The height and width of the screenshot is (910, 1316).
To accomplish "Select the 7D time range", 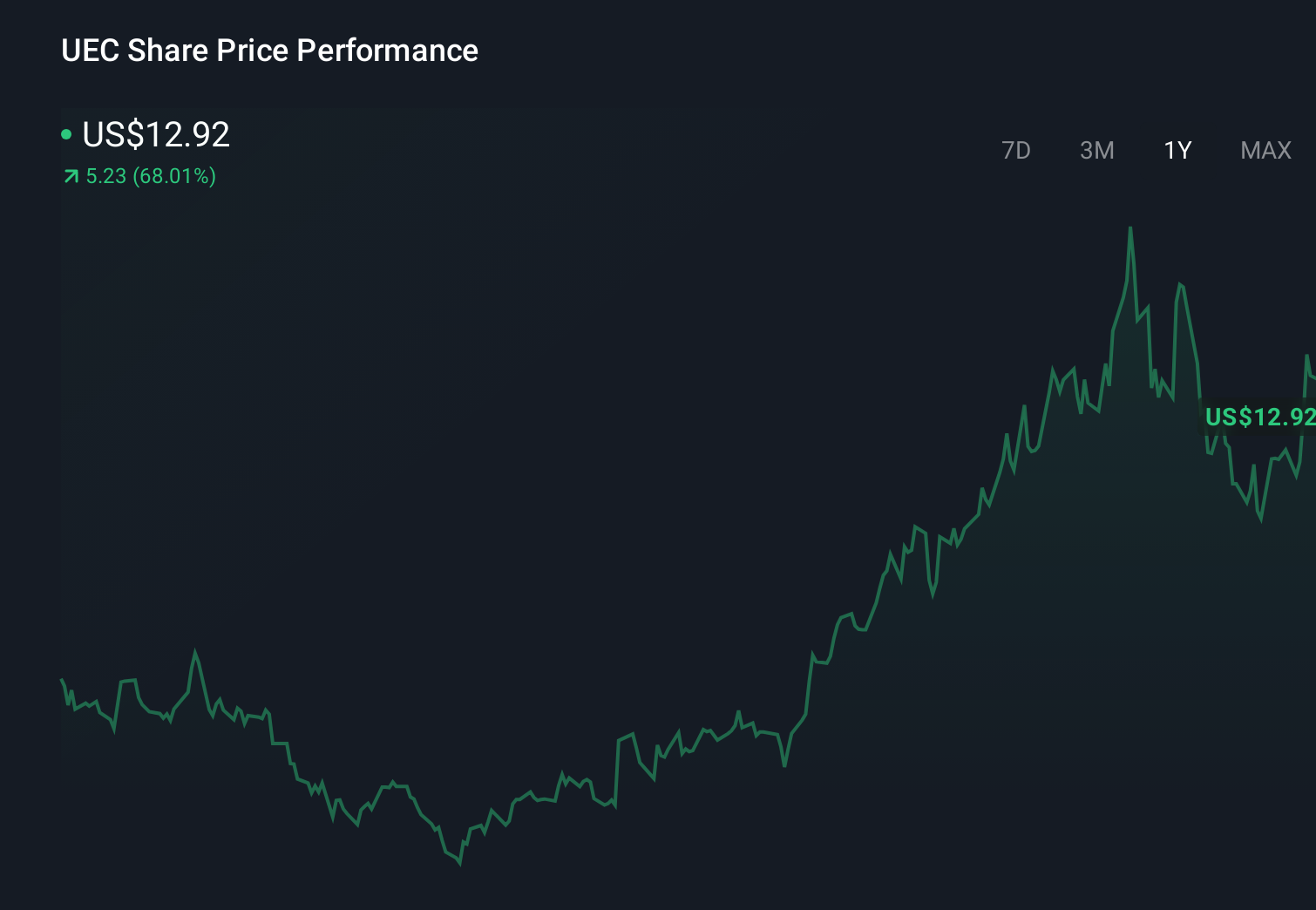I will pos(1016,150).
